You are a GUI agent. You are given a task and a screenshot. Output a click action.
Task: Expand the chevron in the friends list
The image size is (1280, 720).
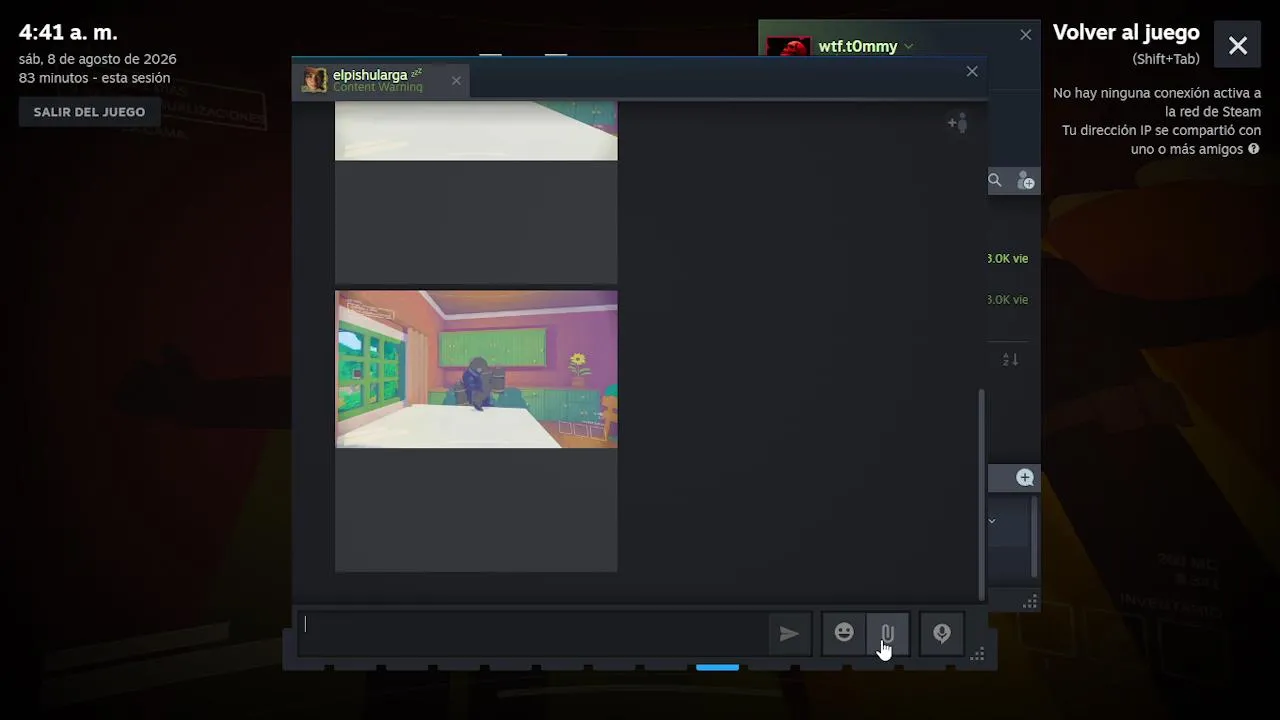tap(992, 521)
